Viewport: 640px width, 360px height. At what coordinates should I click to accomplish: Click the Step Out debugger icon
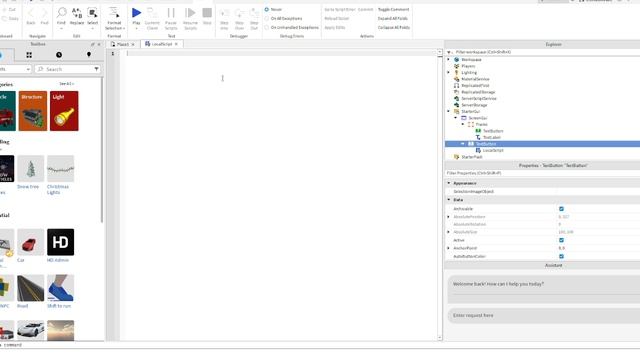point(254,14)
